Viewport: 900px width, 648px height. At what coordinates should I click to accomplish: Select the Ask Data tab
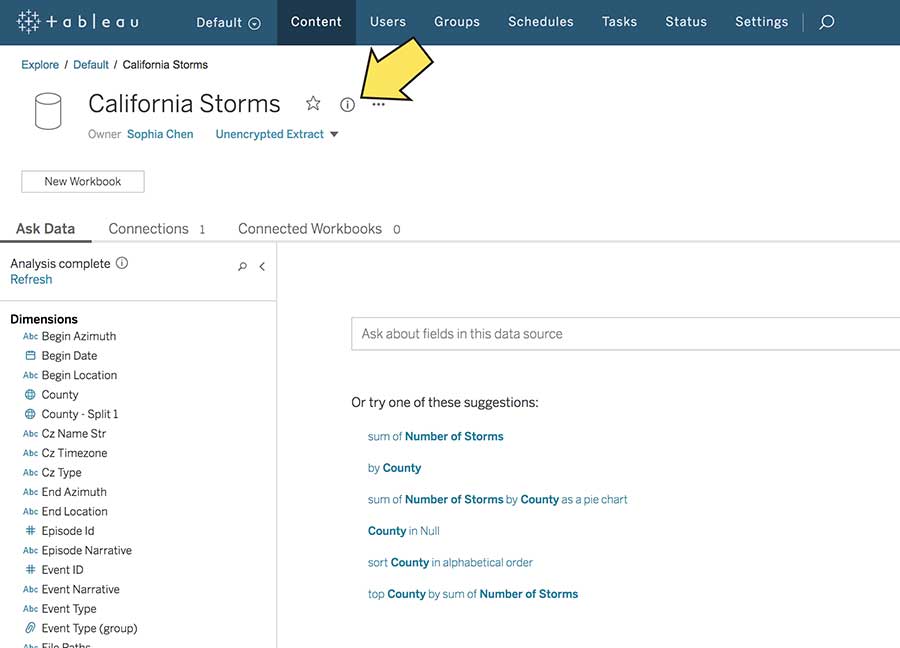(45, 228)
